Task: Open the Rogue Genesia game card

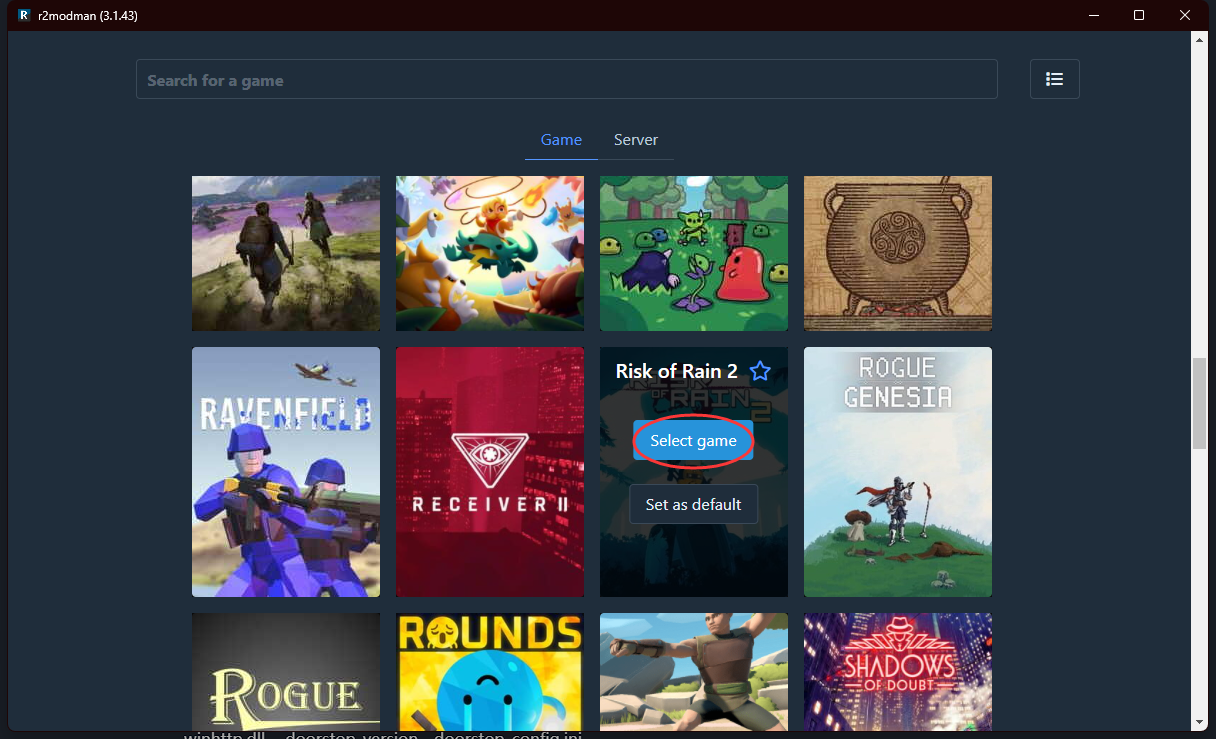Action: tap(898, 472)
